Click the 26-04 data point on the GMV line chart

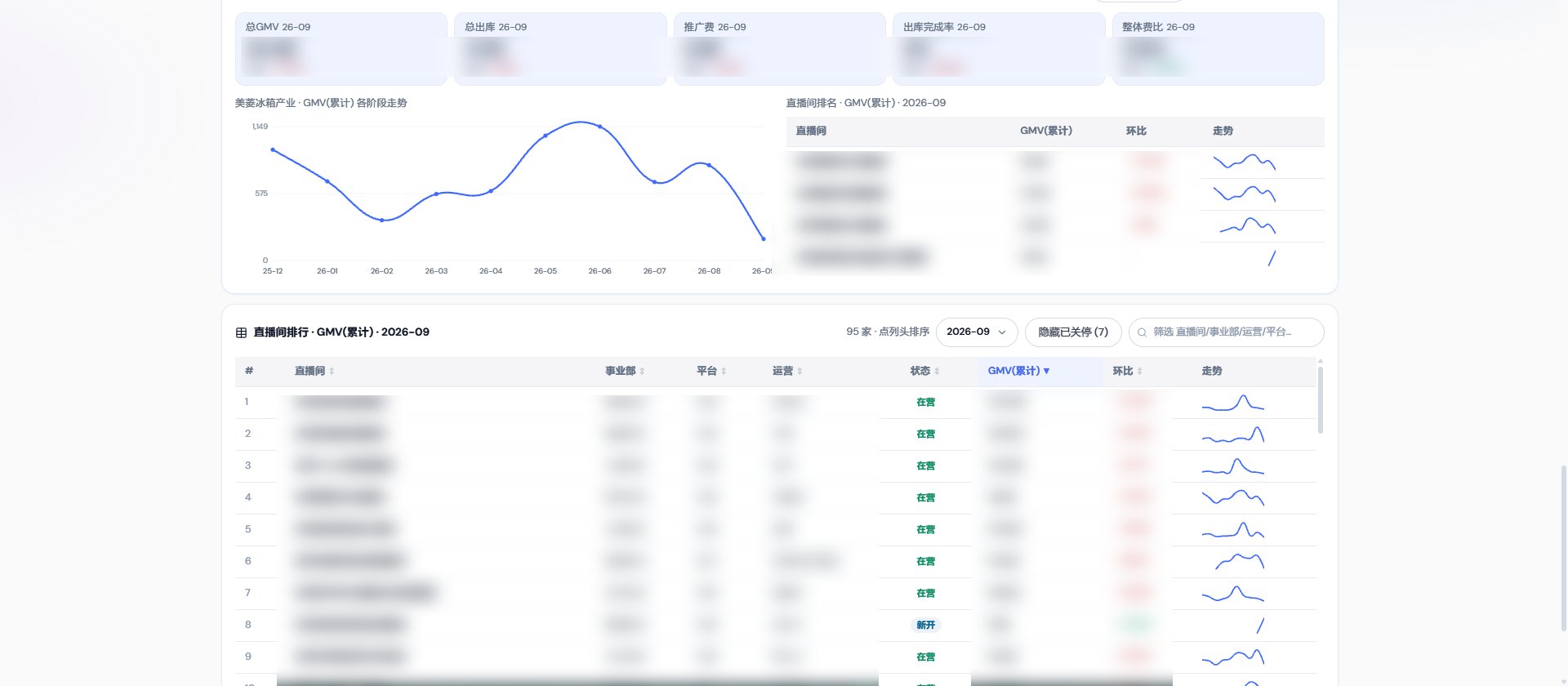[x=491, y=191]
